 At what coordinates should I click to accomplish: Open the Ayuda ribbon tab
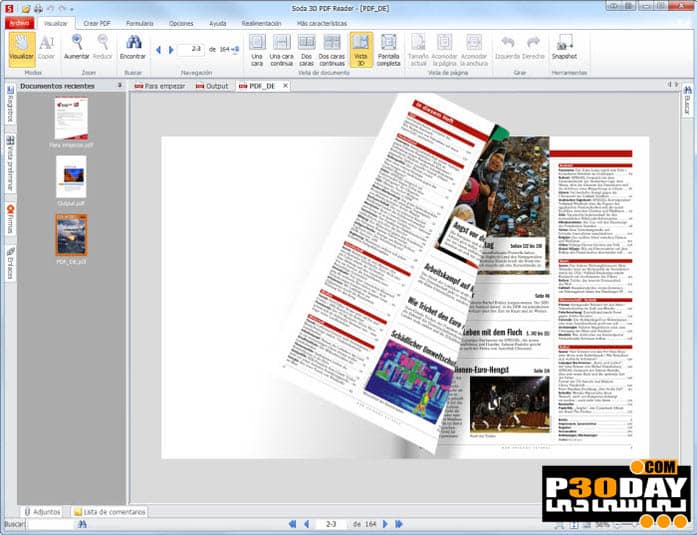[218, 23]
